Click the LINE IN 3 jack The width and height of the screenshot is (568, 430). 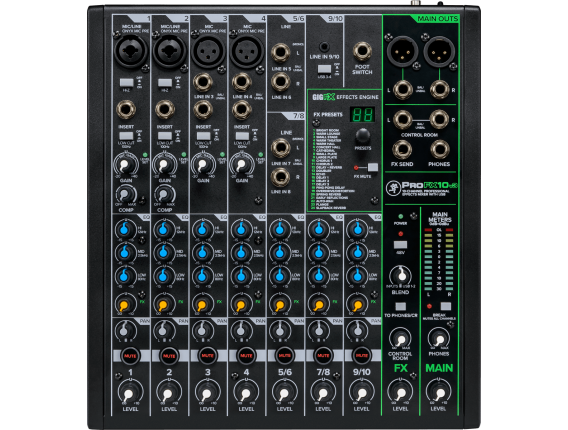(203, 82)
